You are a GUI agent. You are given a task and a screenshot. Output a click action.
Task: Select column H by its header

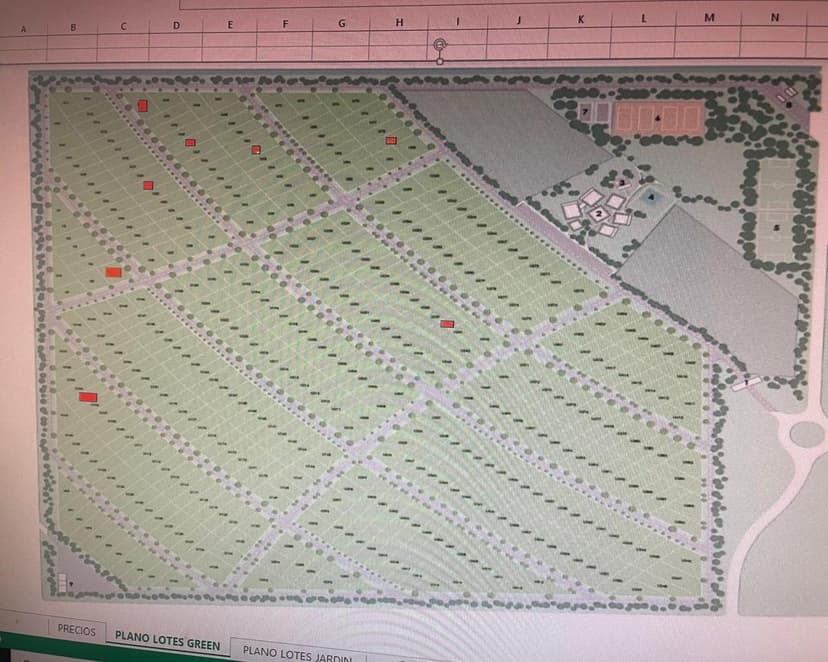(399, 22)
